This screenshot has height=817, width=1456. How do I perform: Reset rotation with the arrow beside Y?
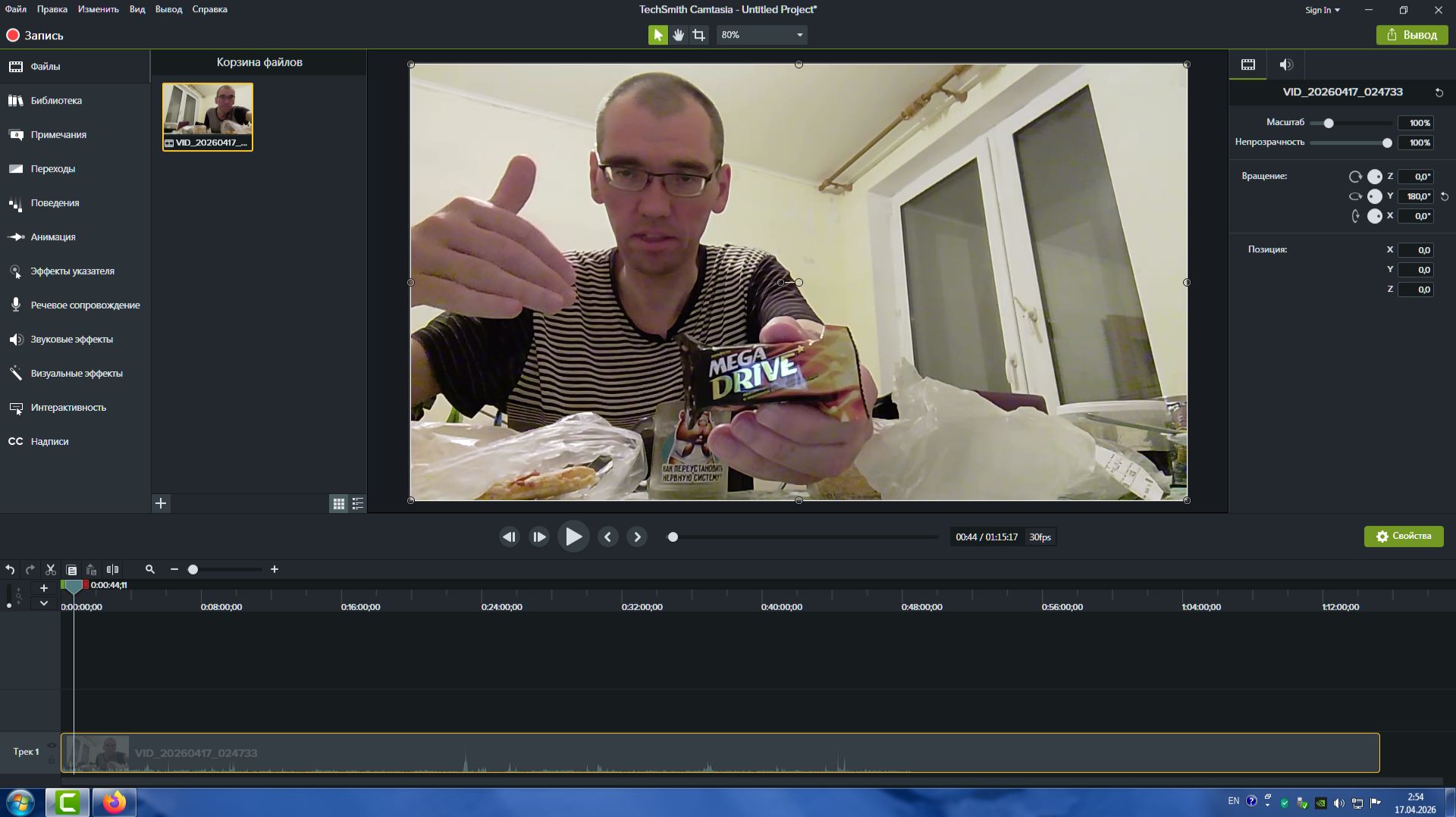1445,196
